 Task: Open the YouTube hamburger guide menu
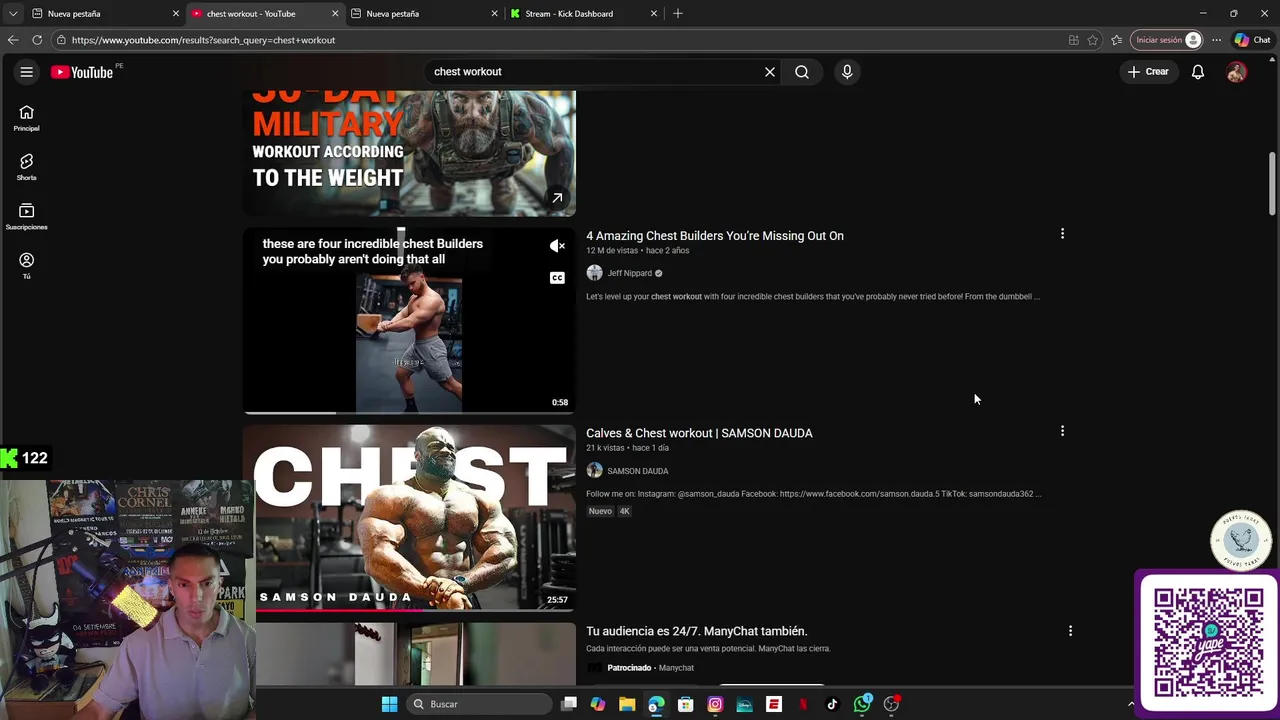[x=27, y=72]
